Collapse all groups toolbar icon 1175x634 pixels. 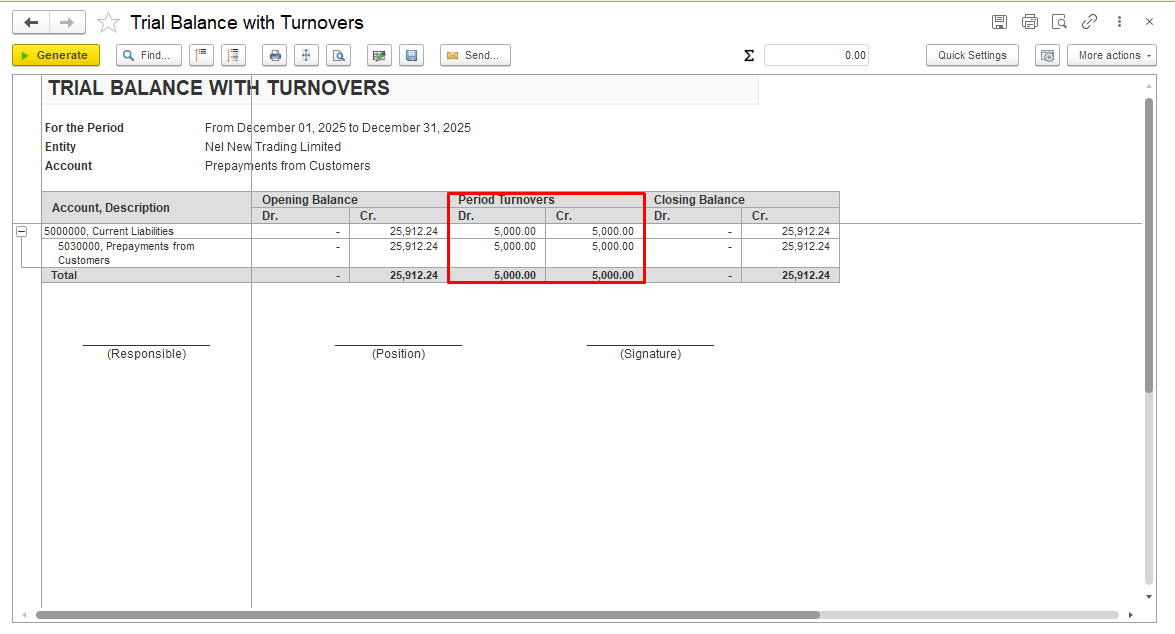pyautogui.click(x=202, y=55)
